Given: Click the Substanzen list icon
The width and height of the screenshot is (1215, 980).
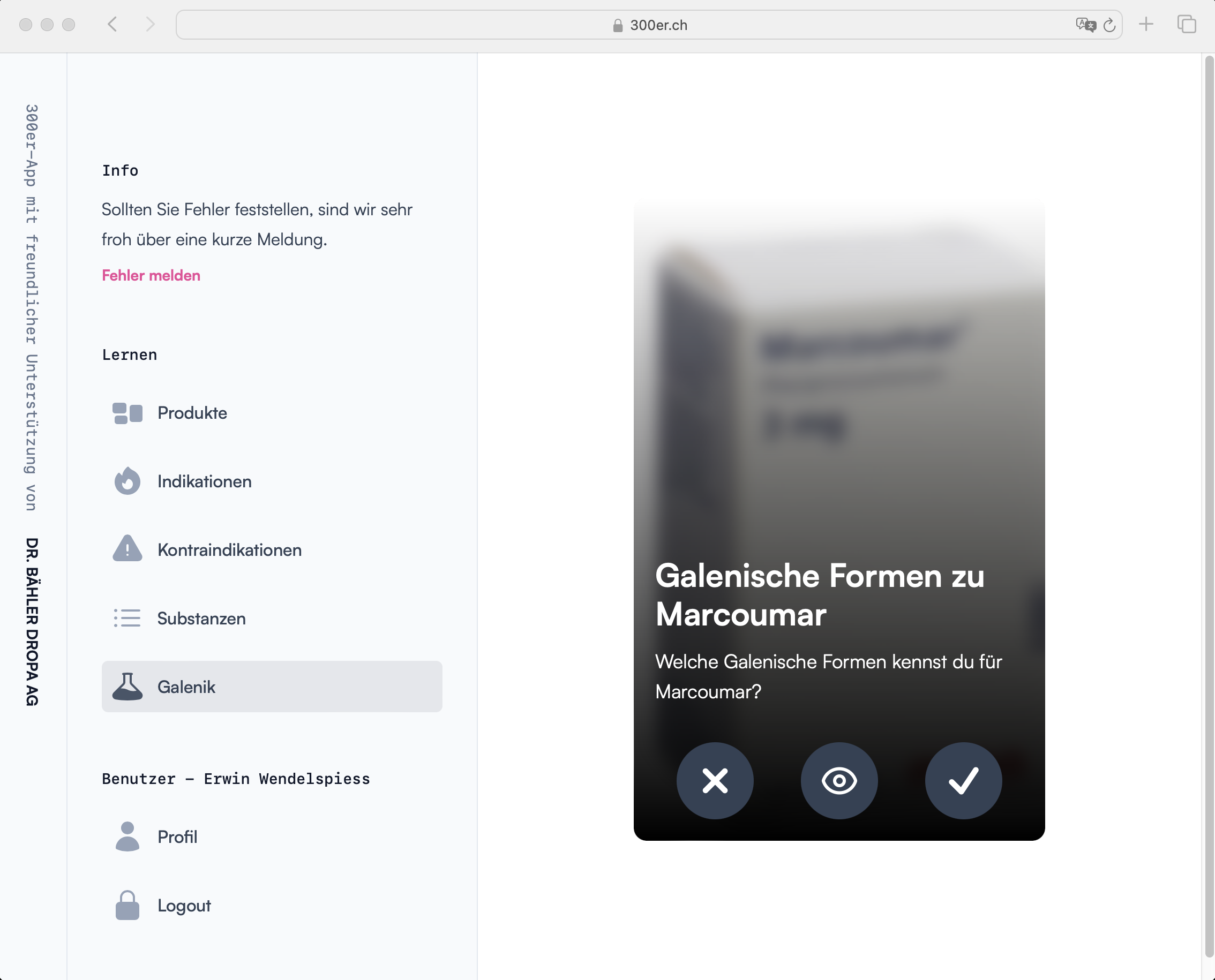Looking at the screenshot, I should (x=127, y=618).
